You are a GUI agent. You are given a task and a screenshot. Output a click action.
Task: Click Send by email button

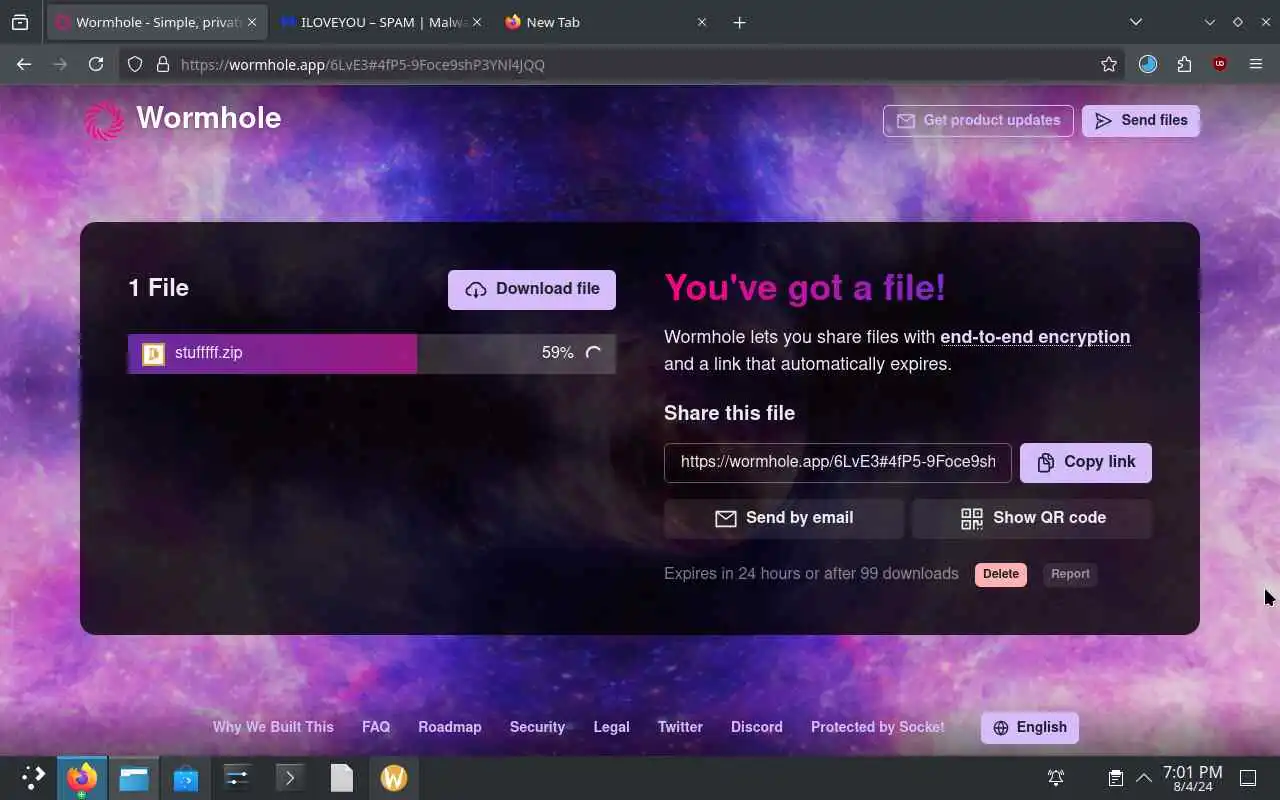[x=784, y=518]
